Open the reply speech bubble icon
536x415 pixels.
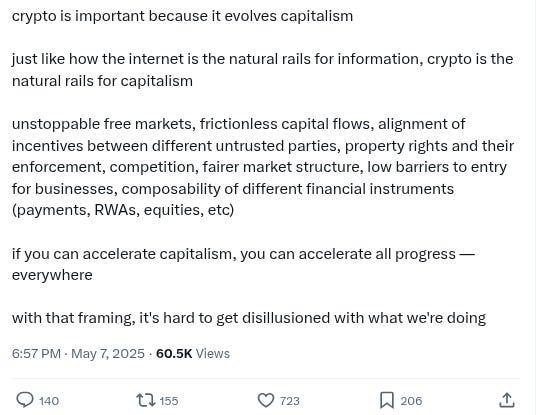[x=25, y=400]
